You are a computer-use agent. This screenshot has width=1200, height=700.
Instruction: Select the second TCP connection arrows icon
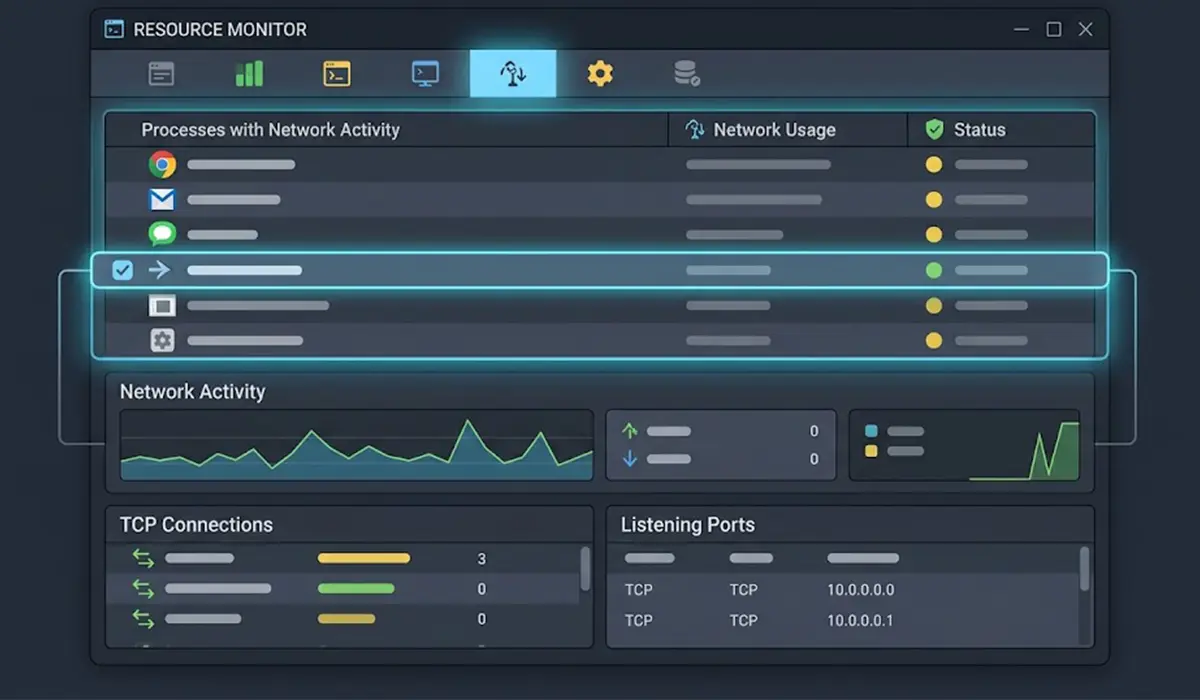tap(143, 589)
